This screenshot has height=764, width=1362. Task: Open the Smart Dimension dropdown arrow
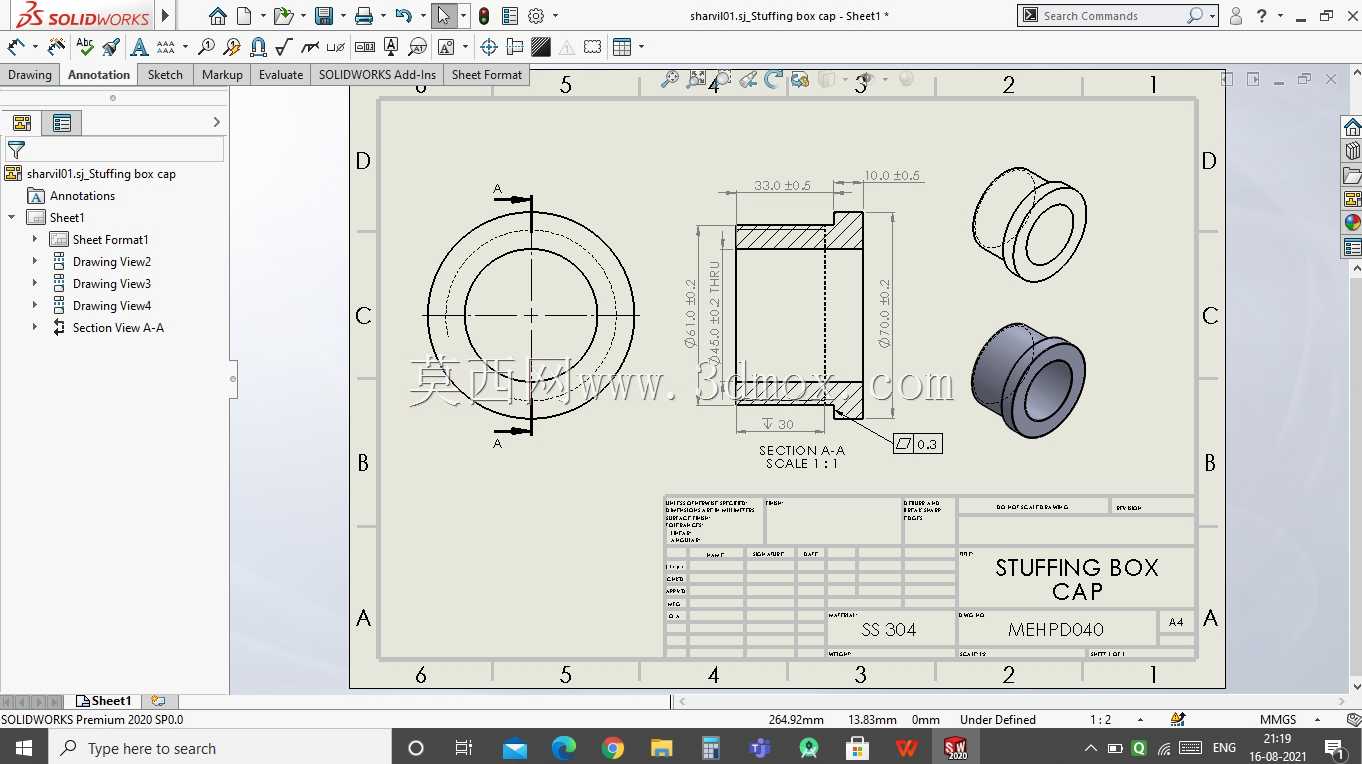[x=34, y=47]
